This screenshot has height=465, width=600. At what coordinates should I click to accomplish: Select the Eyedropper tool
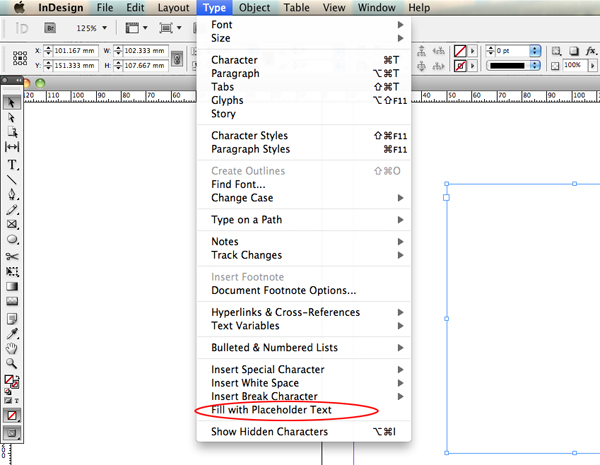pos(11,334)
